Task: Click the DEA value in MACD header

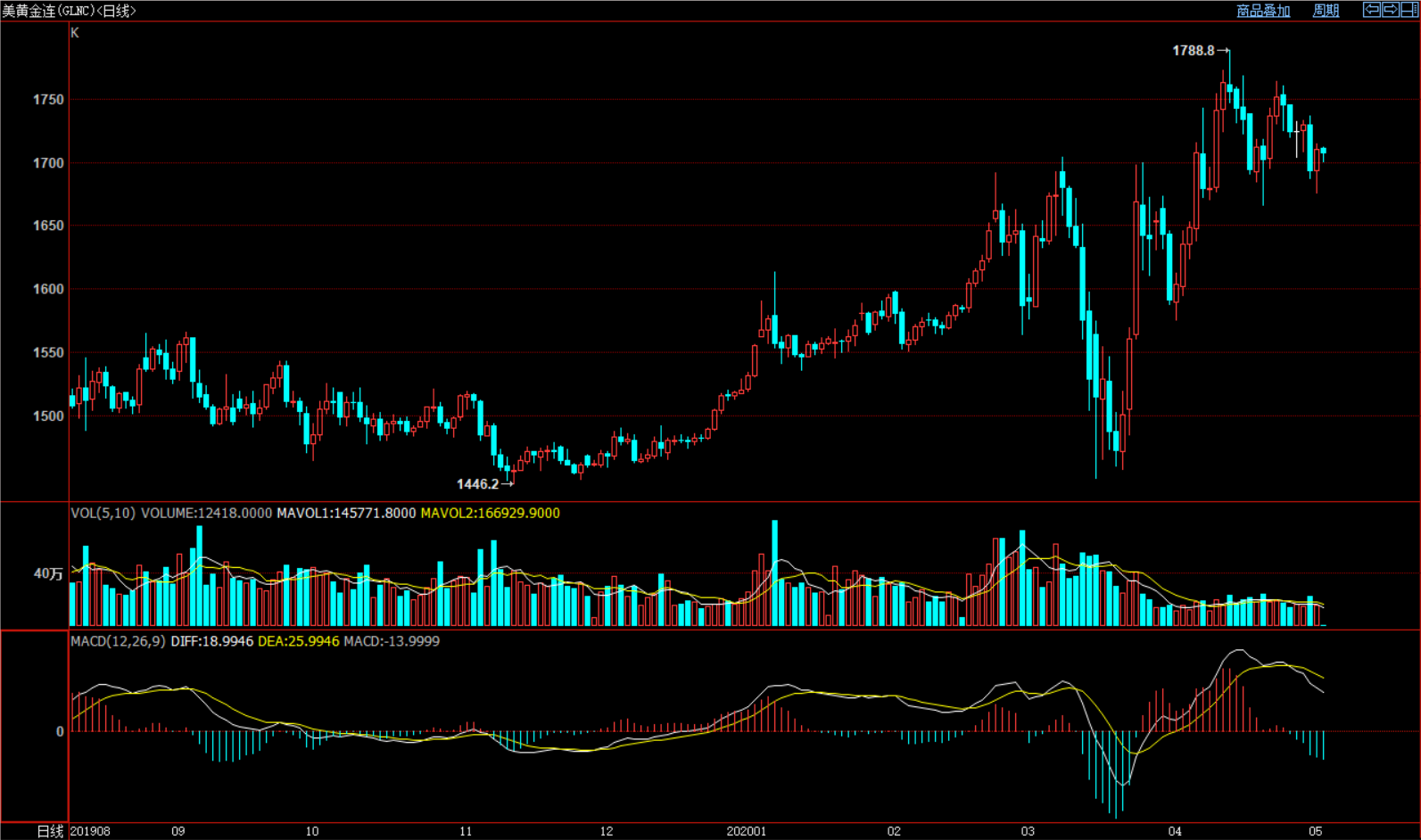Action: pyautogui.click(x=298, y=641)
